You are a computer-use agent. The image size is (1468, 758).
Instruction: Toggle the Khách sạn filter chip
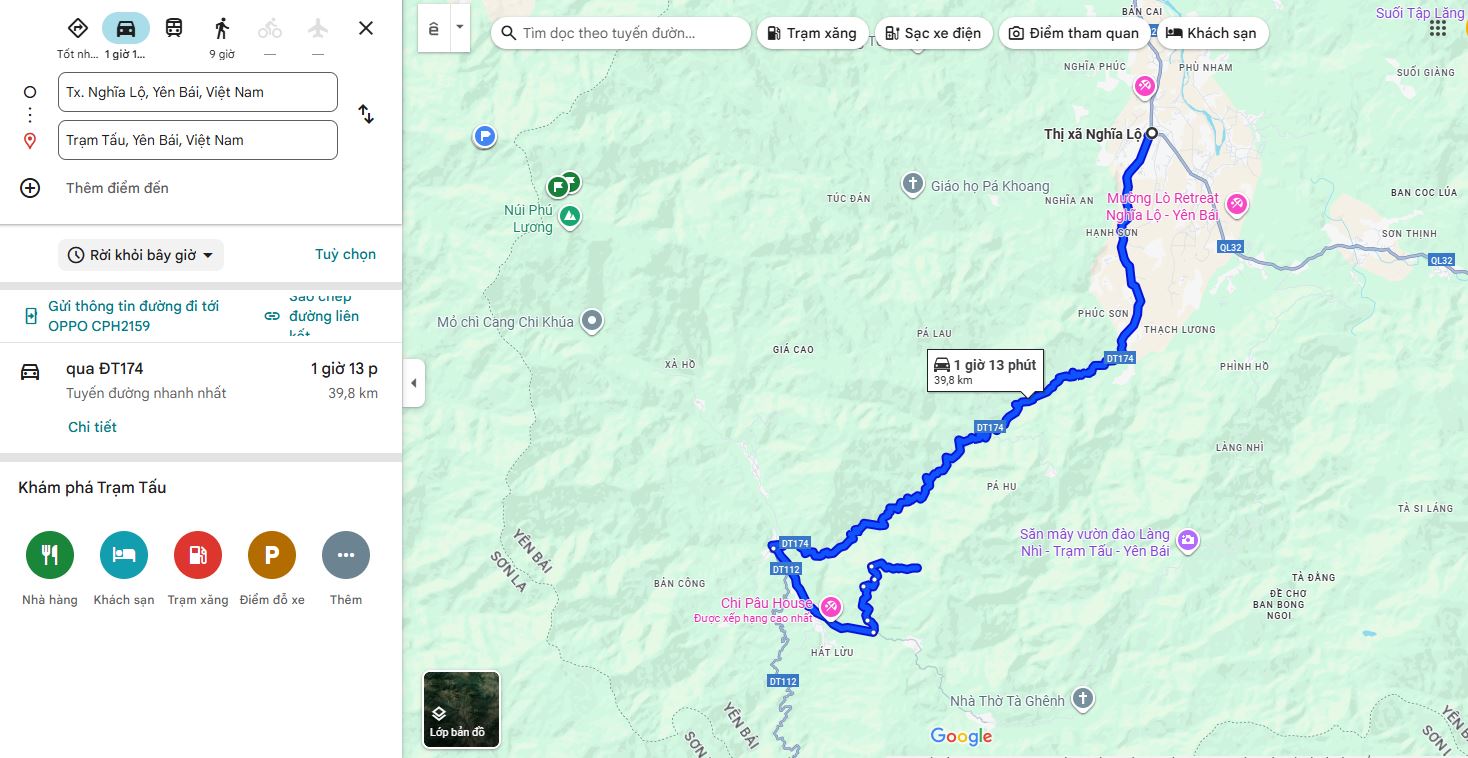pos(1213,33)
